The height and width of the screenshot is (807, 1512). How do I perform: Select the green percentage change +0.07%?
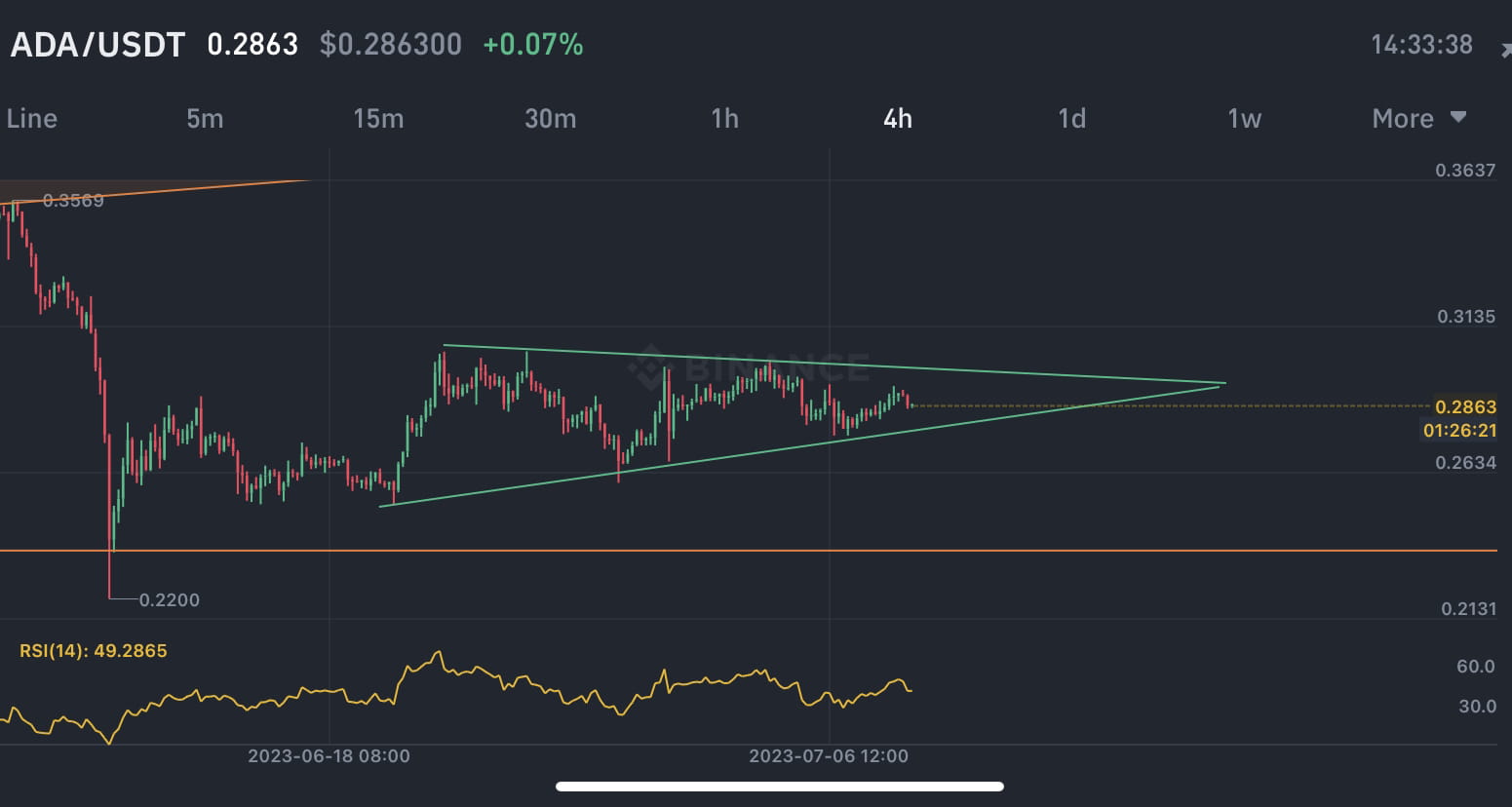point(532,44)
